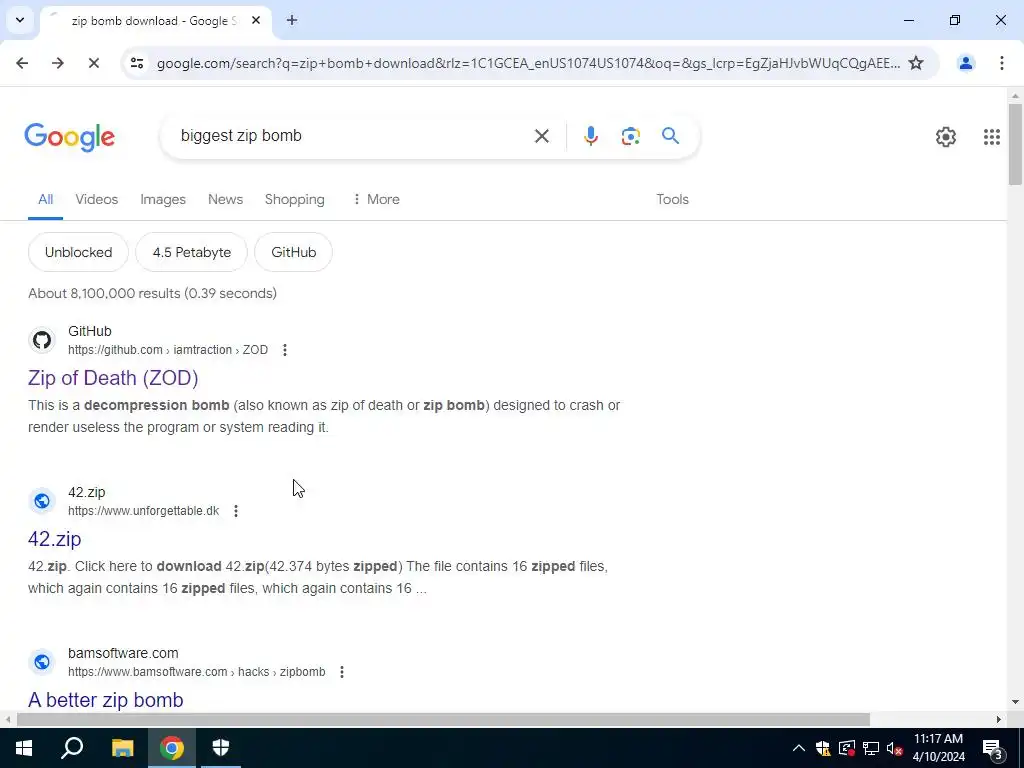The image size is (1024, 768).
Task: Switch to the Images tab
Action: [x=163, y=199]
